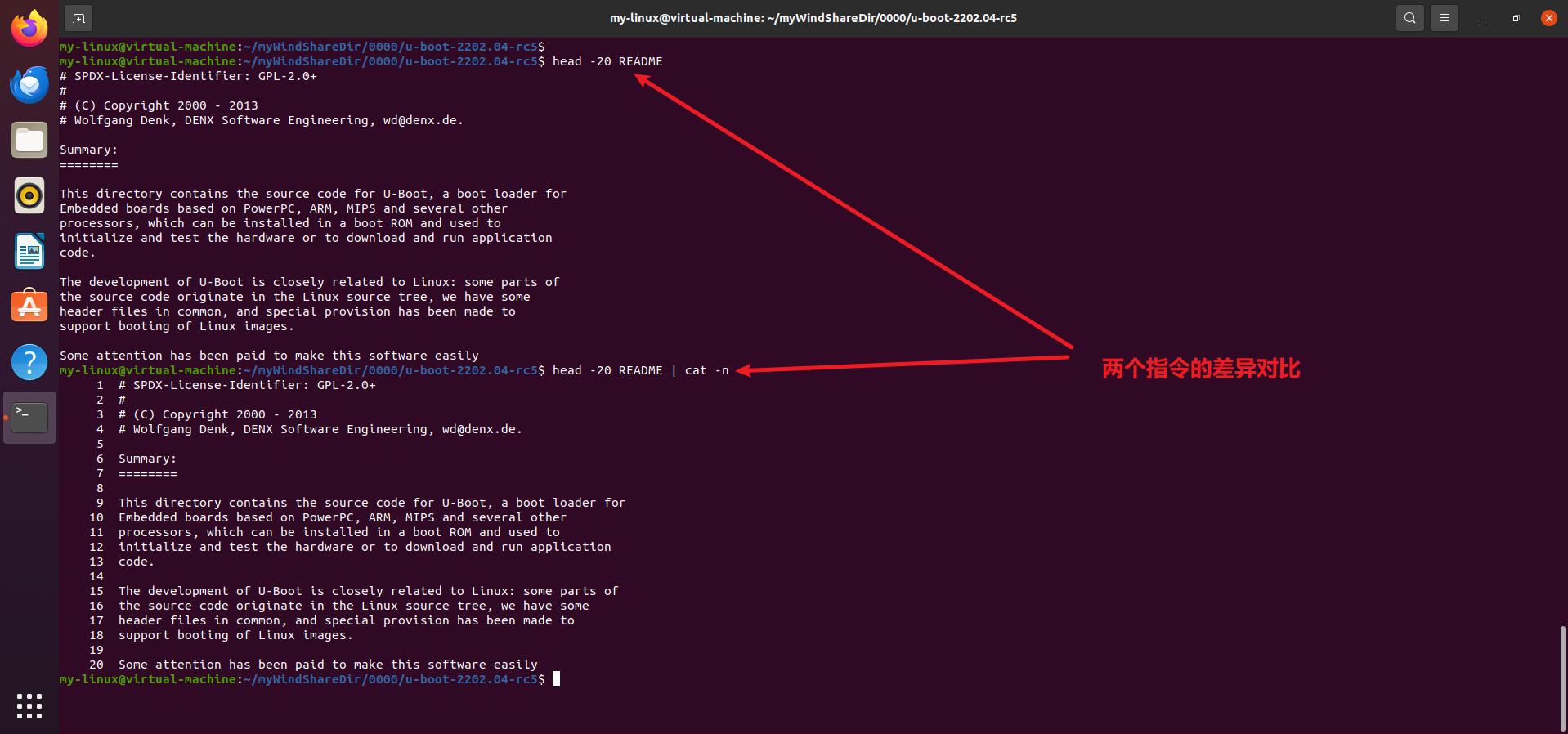
Task: Click the first 'head -20 README' command
Action: coord(607,61)
